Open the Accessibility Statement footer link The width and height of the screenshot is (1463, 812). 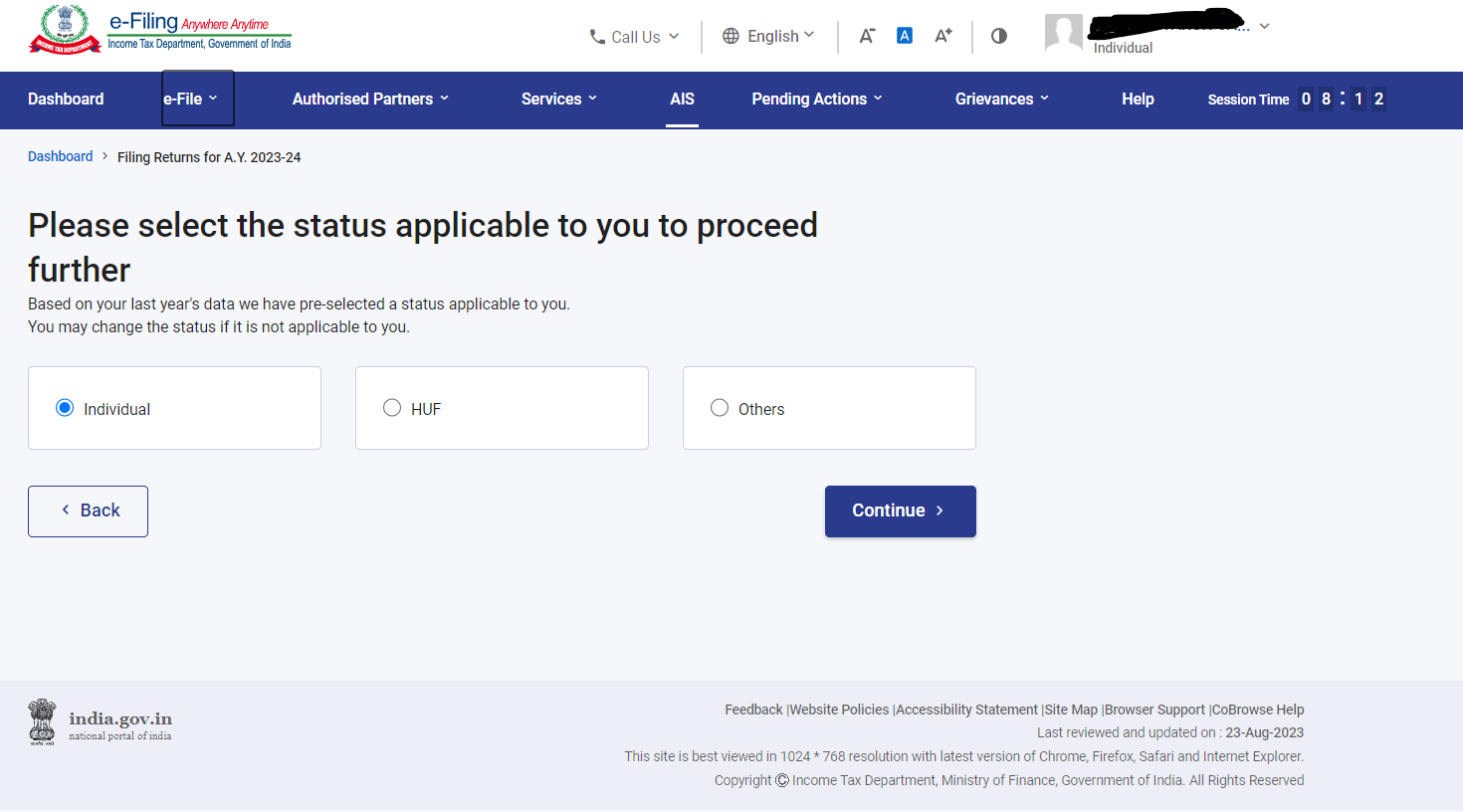coord(965,710)
